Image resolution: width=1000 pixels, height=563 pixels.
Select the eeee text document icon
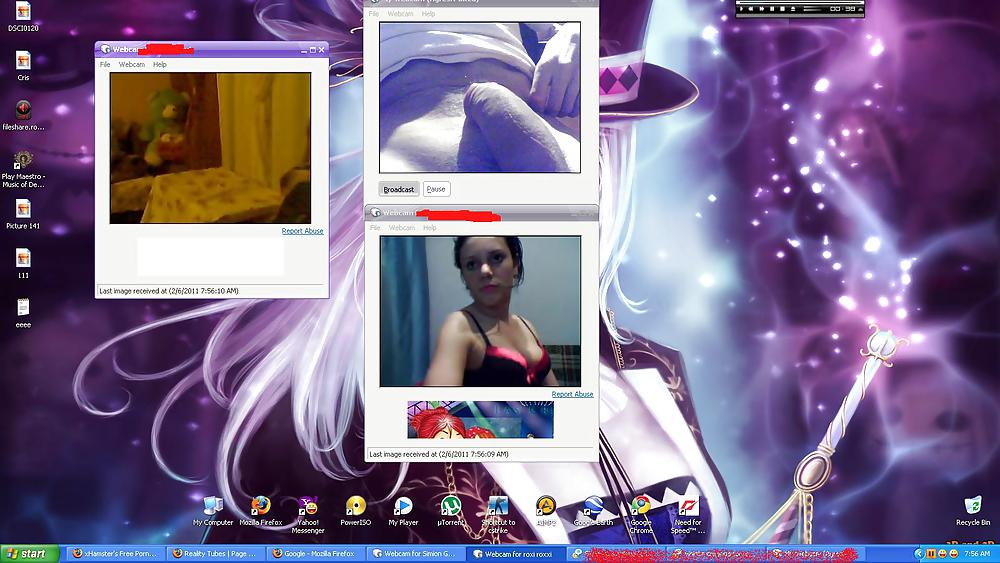(23, 313)
